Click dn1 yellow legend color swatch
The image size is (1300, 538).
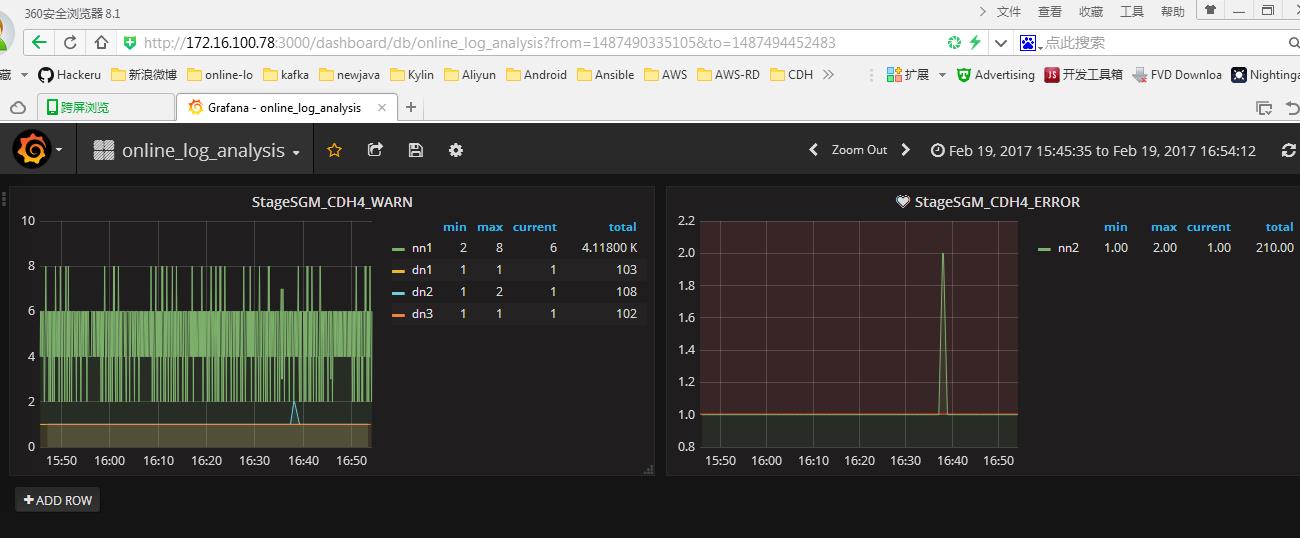tap(398, 270)
